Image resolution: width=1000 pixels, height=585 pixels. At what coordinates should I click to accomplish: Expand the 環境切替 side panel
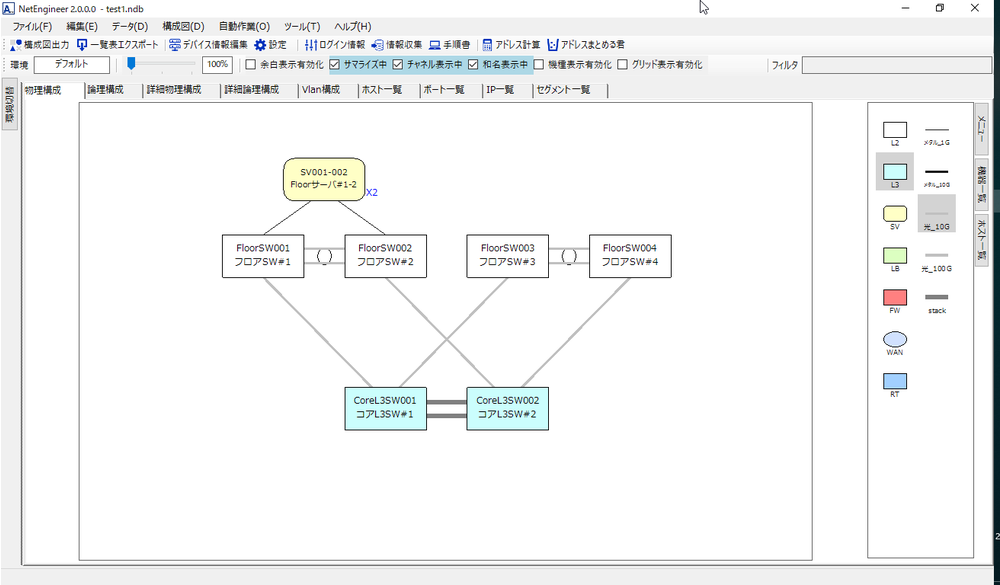[x=9, y=104]
